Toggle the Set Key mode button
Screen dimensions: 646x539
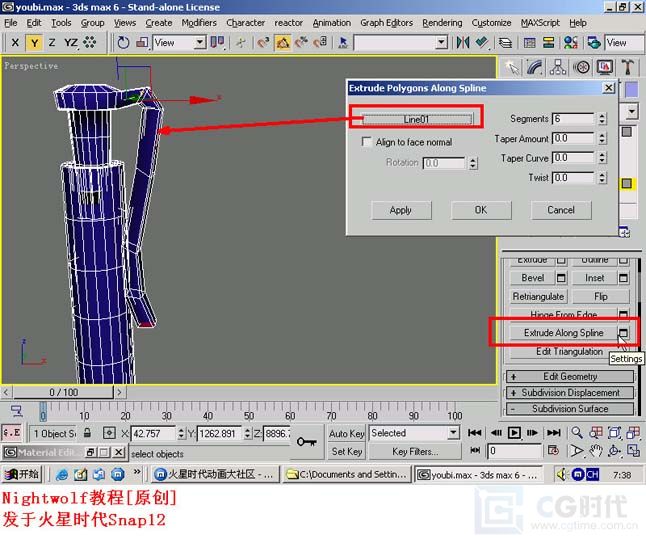(346, 452)
